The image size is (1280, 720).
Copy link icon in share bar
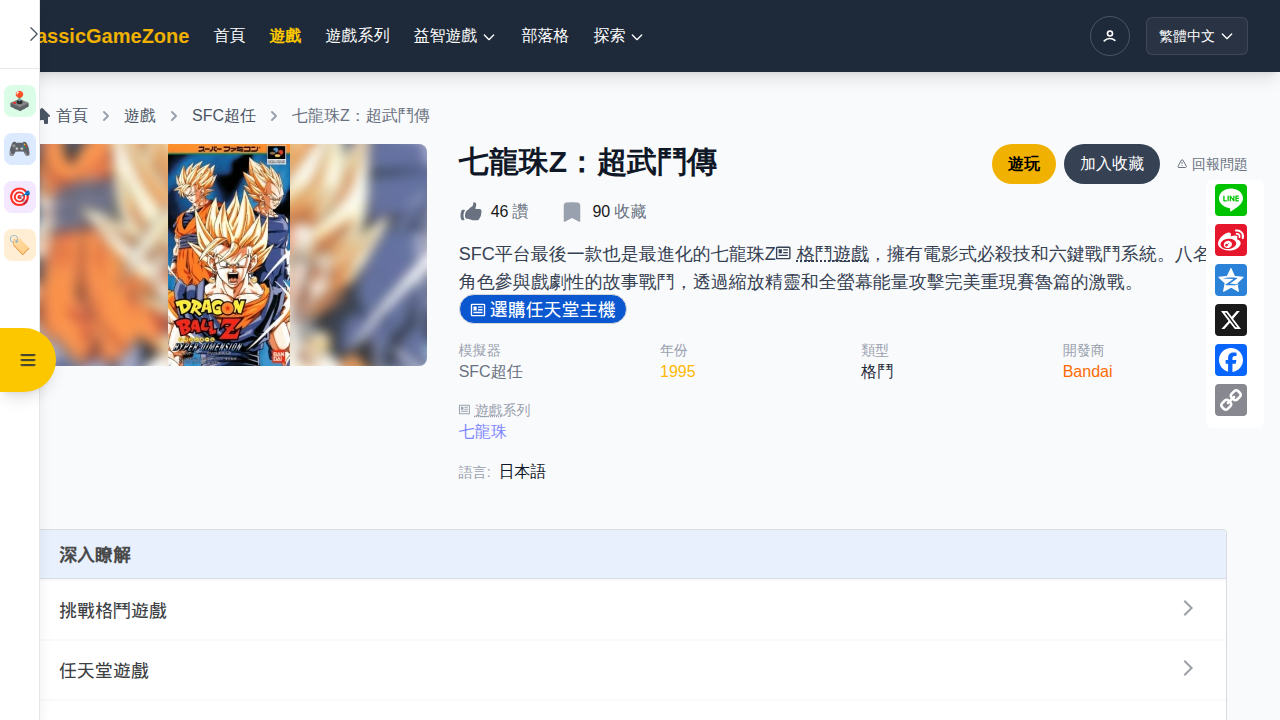(1231, 400)
